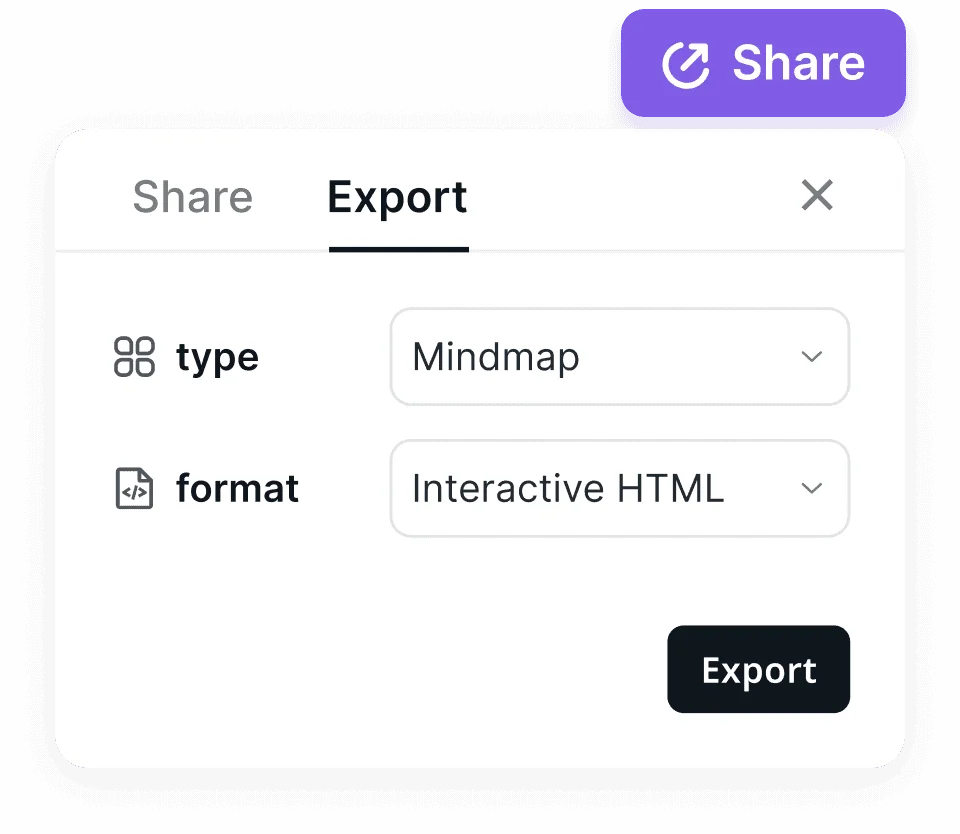Viewport: 960px width, 834px height.
Task: Dismiss the dialog using the close control
Action: [x=817, y=196]
